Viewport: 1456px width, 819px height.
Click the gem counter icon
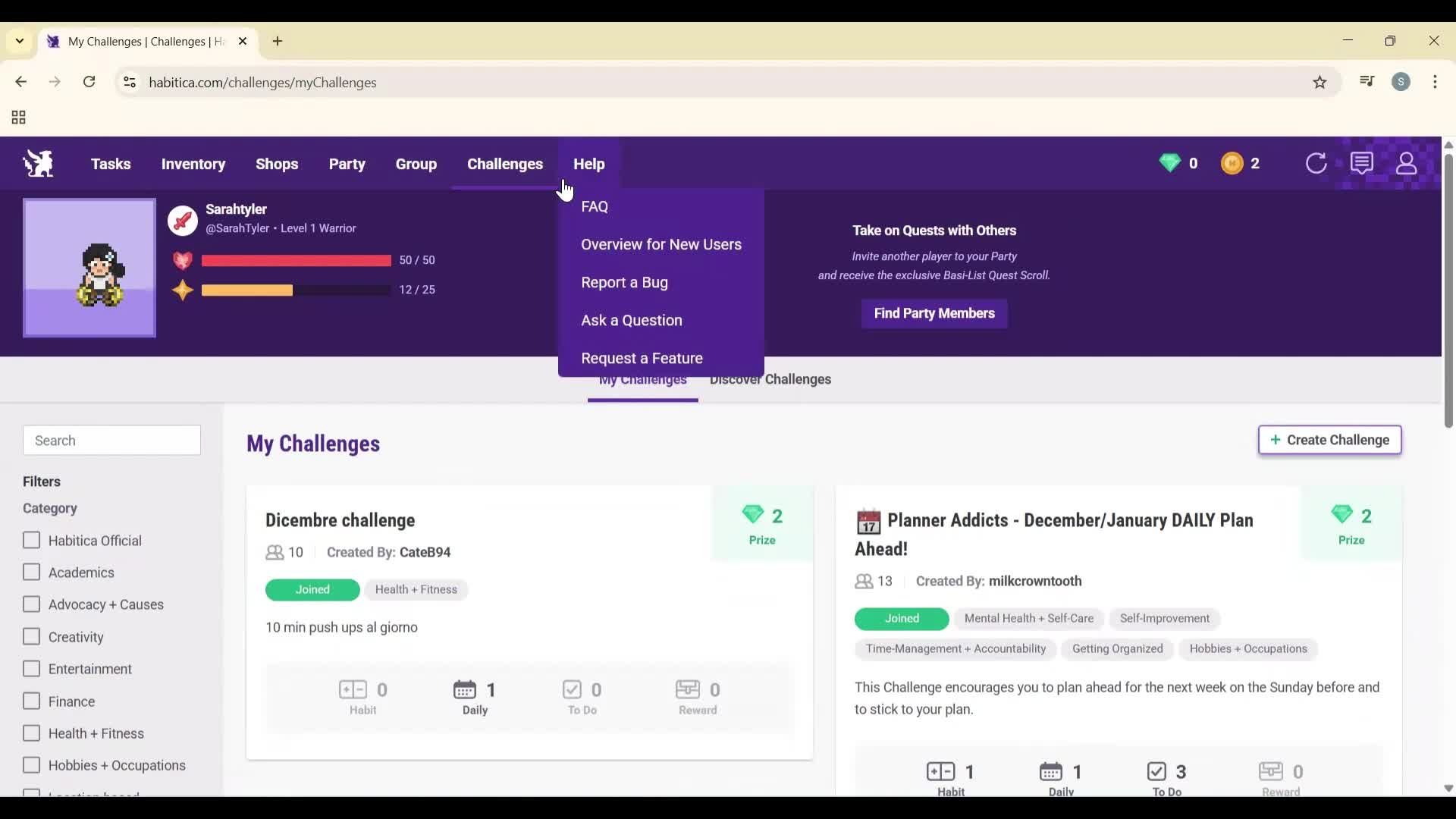[1171, 163]
